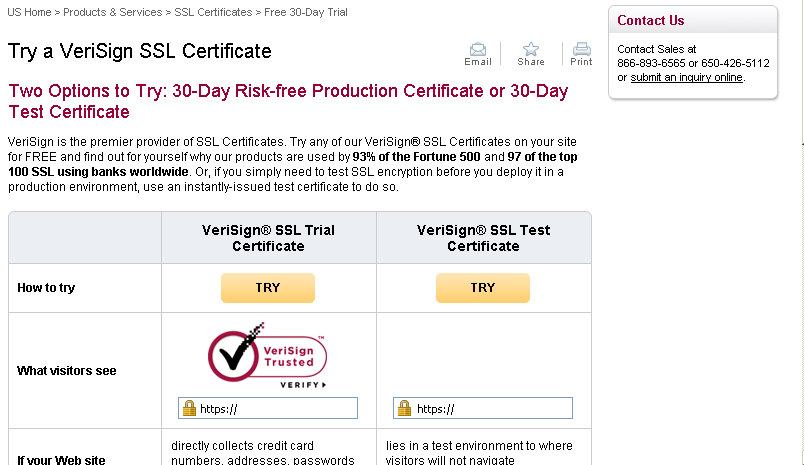Click the https:// field under Test Certificate
This screenshot has height=465, width=804.
pyautogui.click(x=492, y=408)
